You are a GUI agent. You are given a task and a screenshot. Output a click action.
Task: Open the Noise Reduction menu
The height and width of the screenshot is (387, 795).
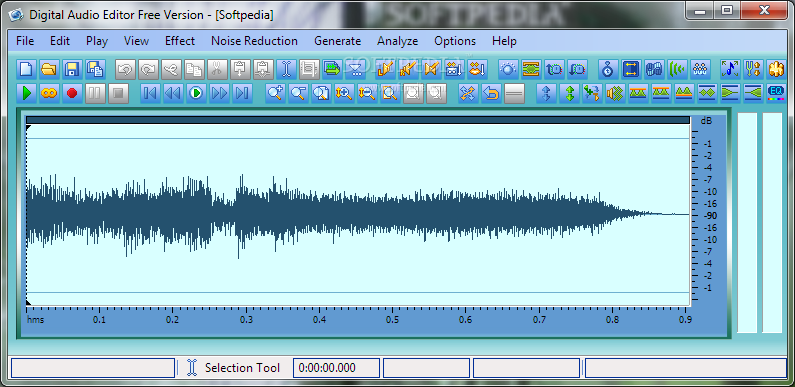(255, 41)
